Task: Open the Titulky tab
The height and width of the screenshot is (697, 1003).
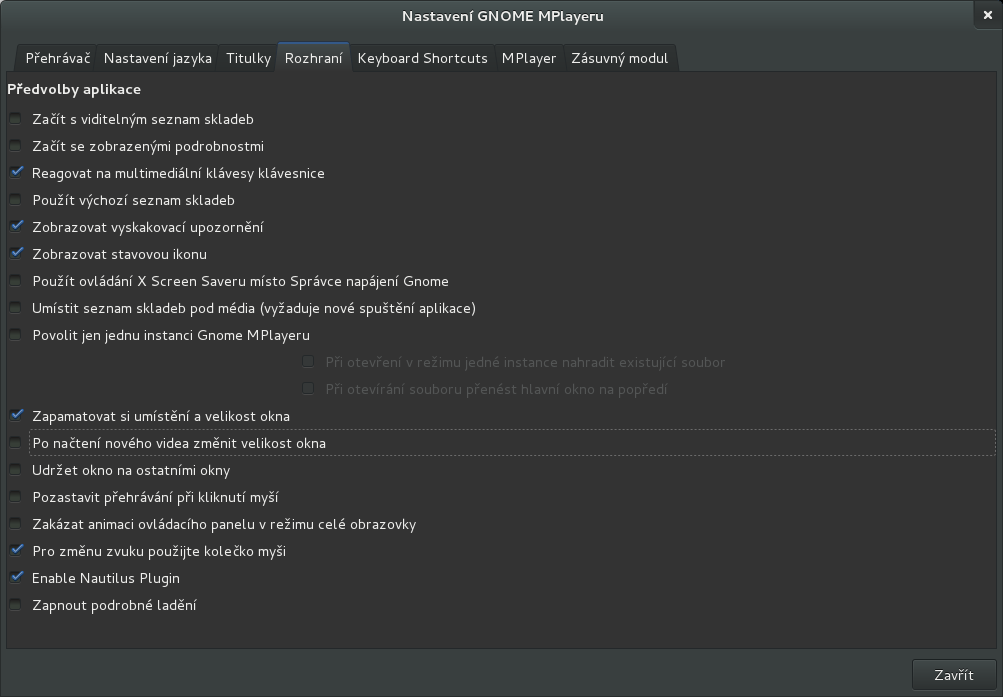Action: 248,58
